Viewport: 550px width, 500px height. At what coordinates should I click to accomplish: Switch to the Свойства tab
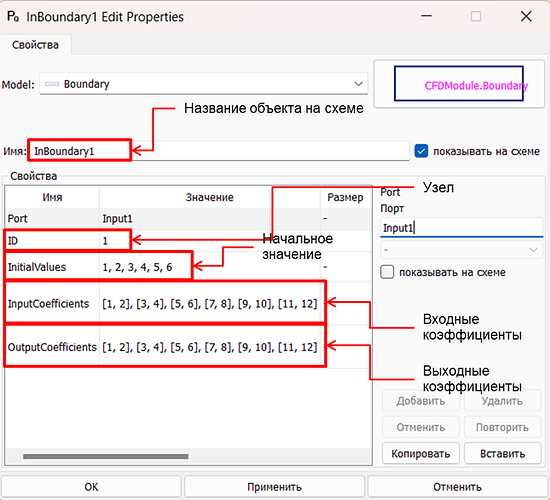click(35, 45)
